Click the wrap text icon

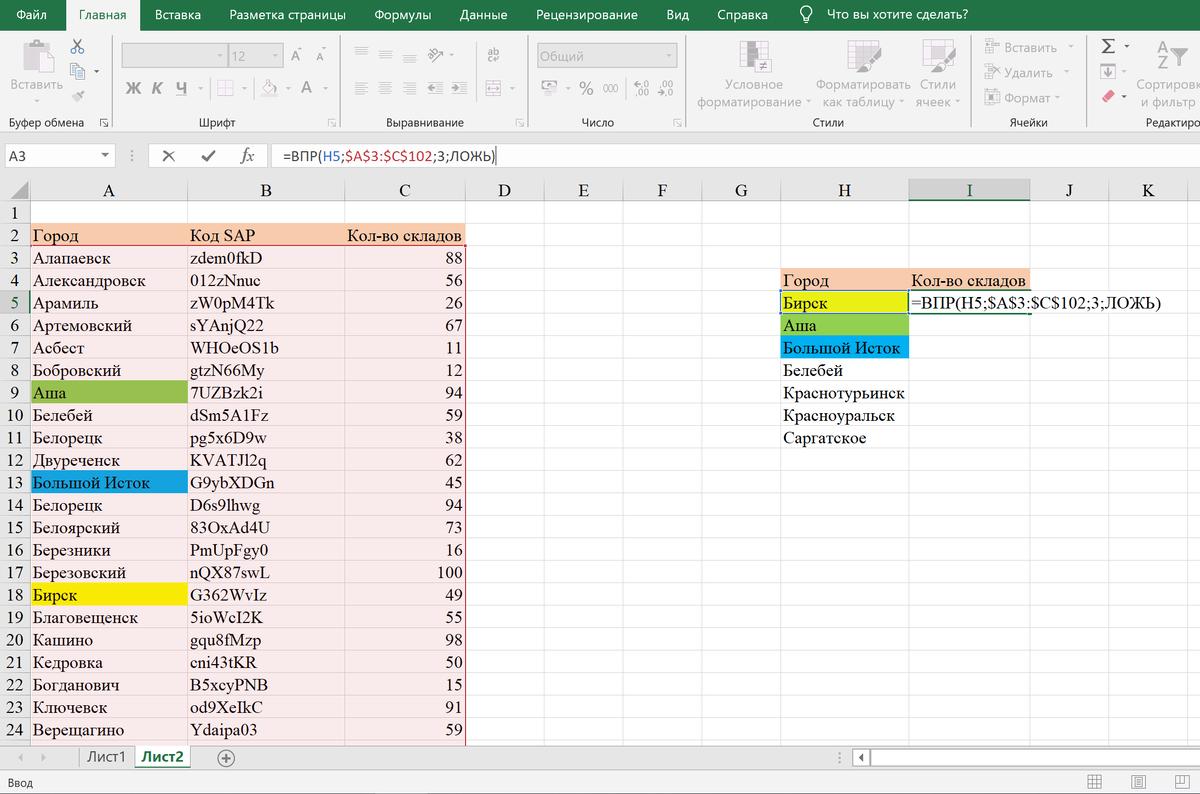[x=494, y=56]
